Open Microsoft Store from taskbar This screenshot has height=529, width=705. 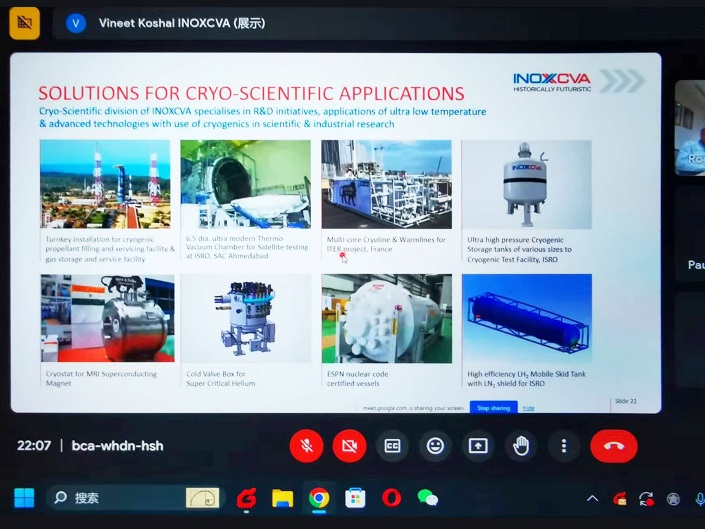[x=355, y=498]
